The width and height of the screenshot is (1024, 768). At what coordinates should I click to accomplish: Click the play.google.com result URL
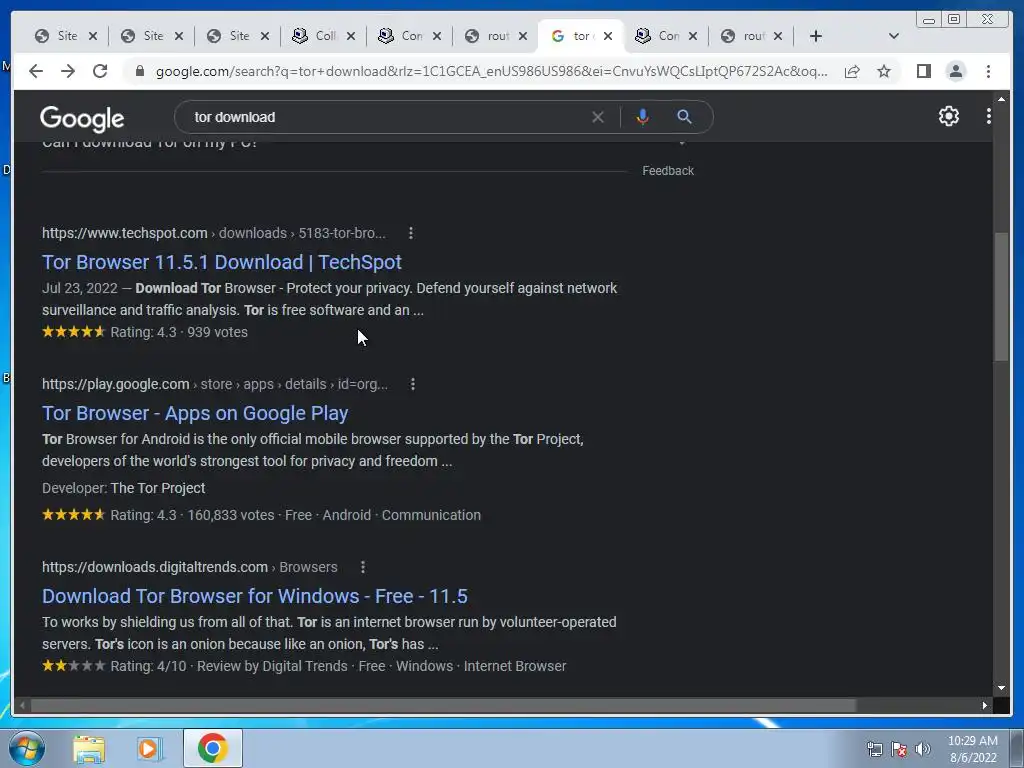pyautogui.click(x=215, y=384)
